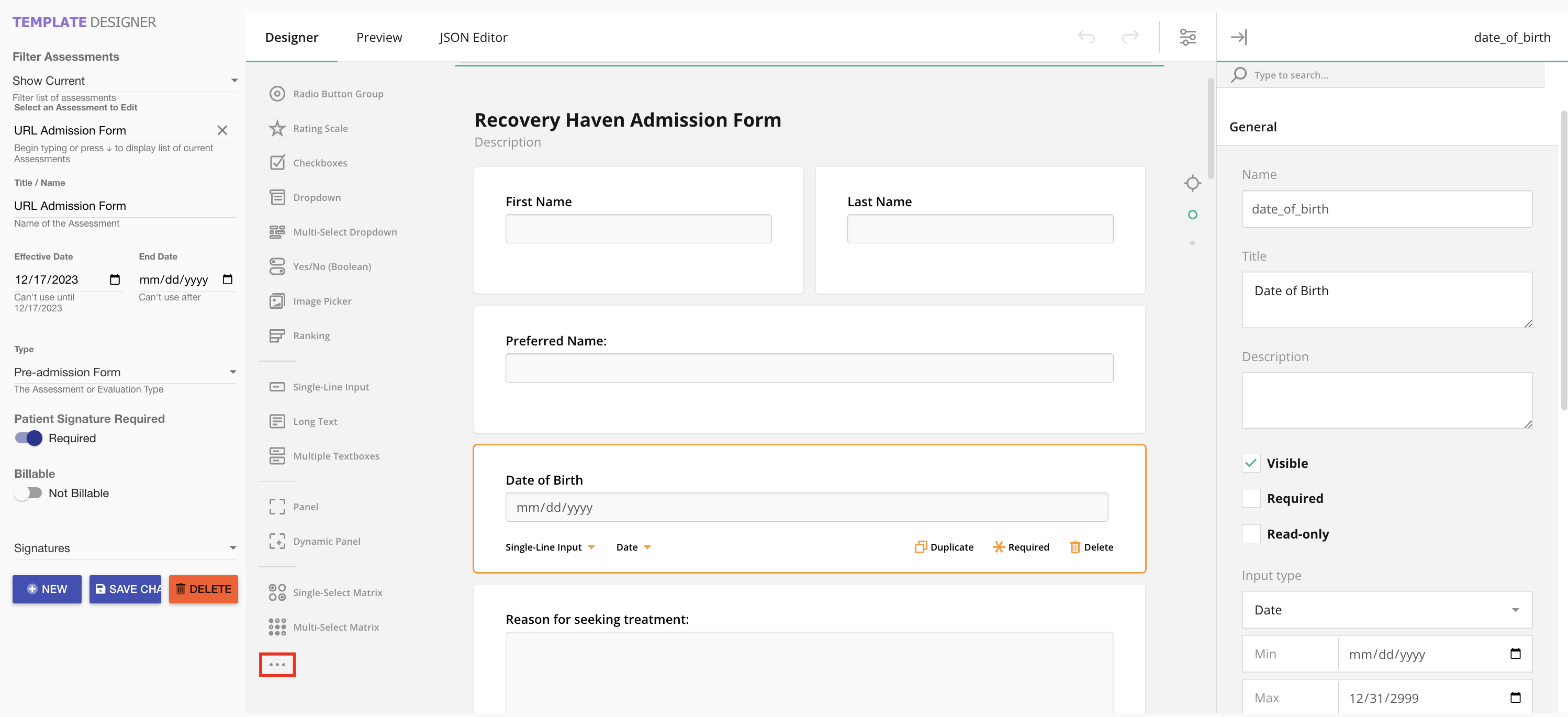The image size is (1568, 717).
Task: Open the three-dots more tools icon
Action: pos(277,664)
